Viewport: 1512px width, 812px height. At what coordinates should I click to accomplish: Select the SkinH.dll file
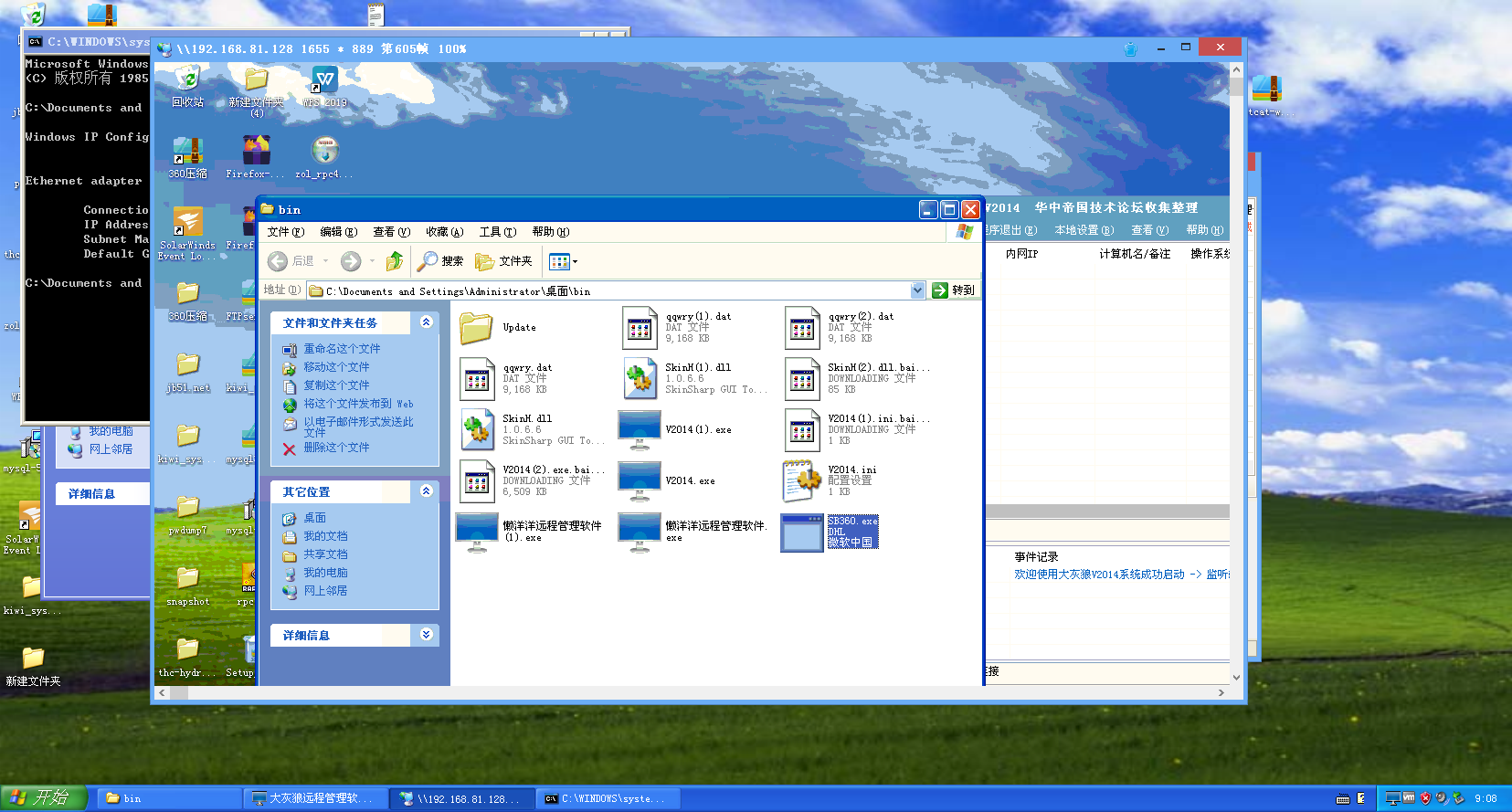532,429
